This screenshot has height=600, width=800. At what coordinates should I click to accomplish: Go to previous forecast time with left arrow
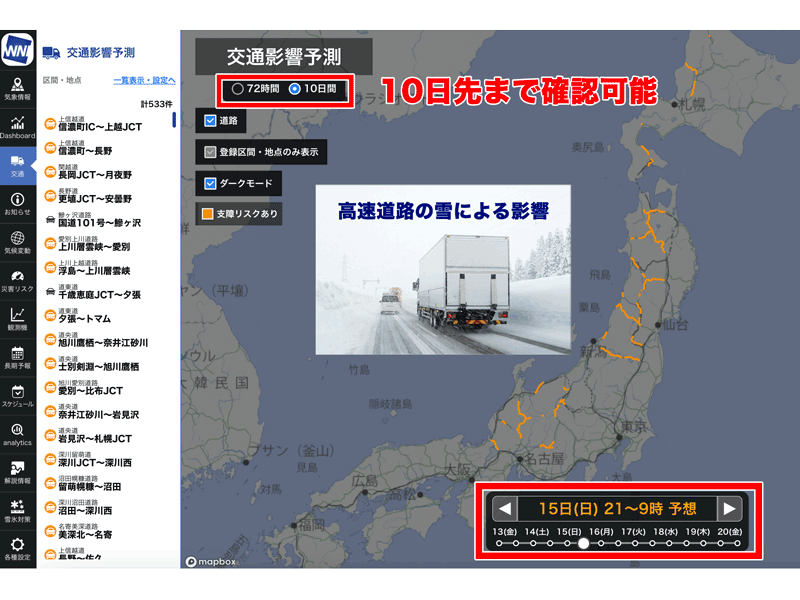coord(505,508)
